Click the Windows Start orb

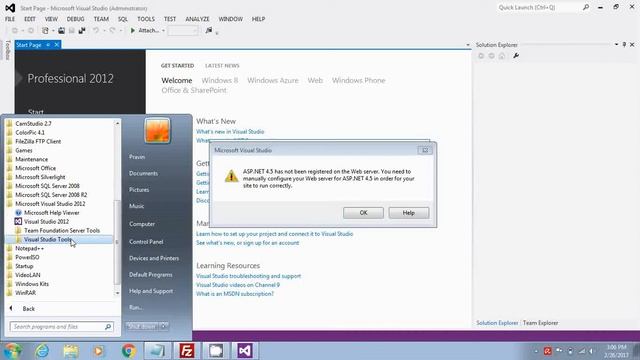tap(13, 351)
